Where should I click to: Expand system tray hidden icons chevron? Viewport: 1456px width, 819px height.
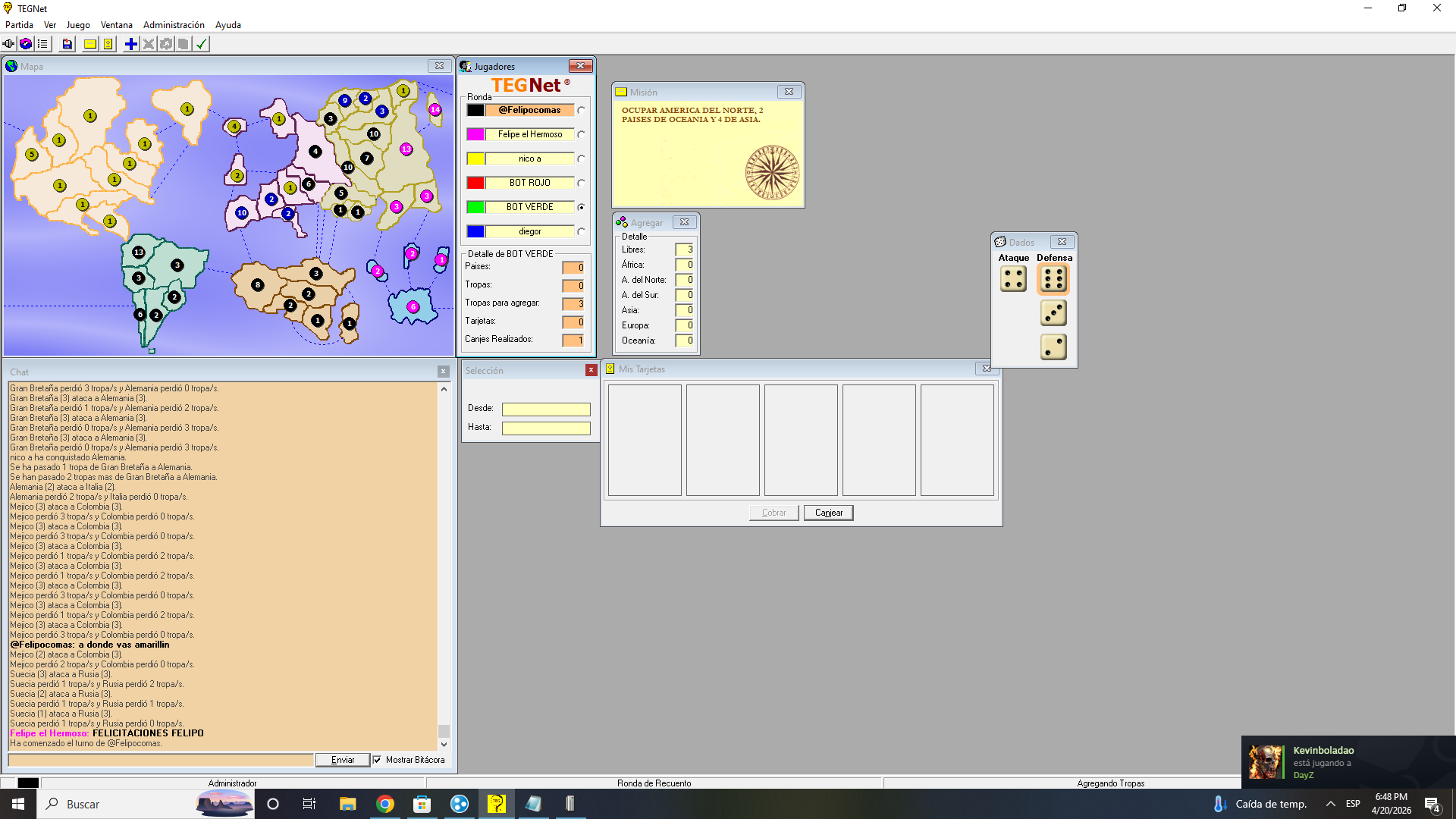point(1330,804)
